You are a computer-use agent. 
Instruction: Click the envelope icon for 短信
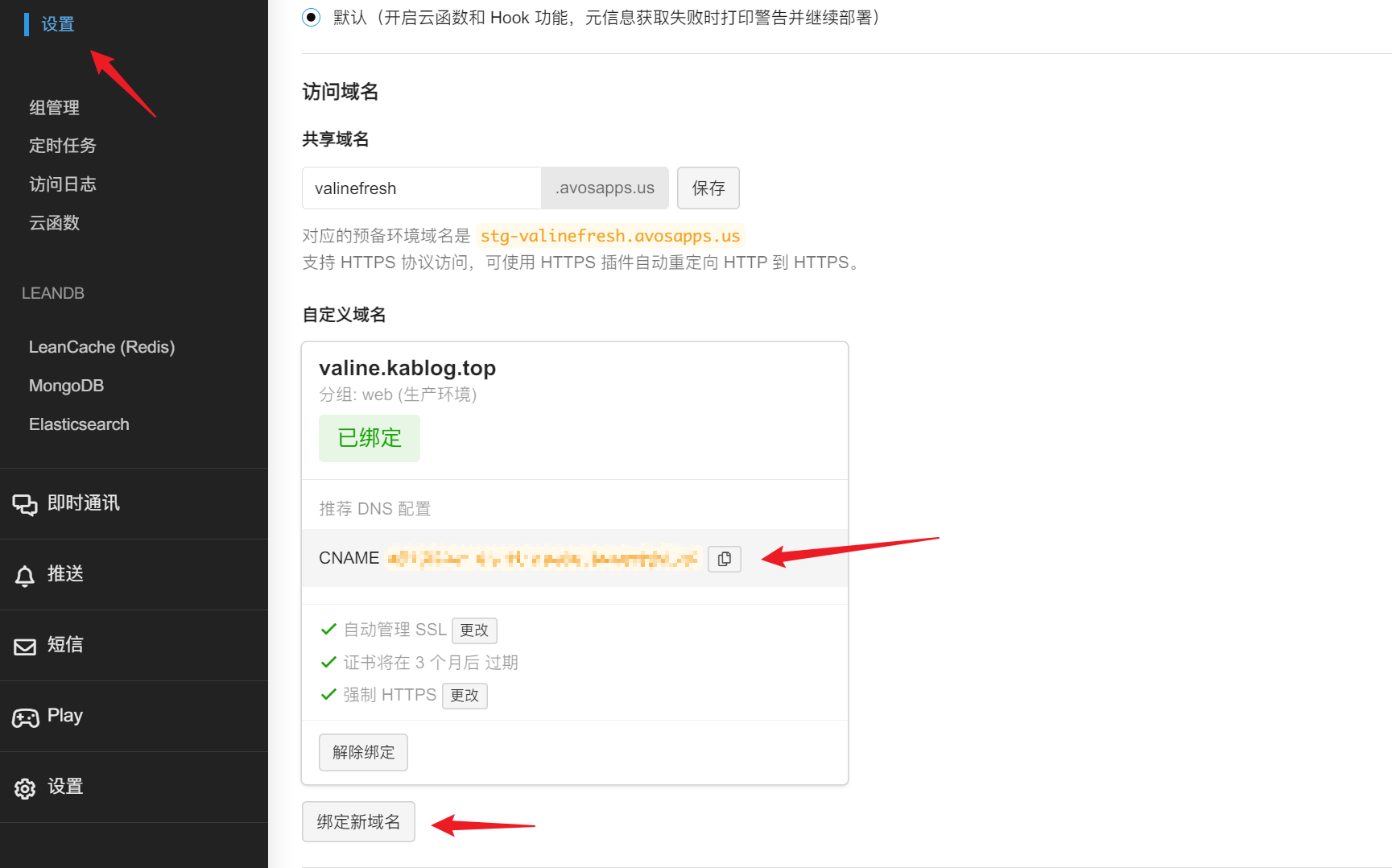click(x=25, y=646)
